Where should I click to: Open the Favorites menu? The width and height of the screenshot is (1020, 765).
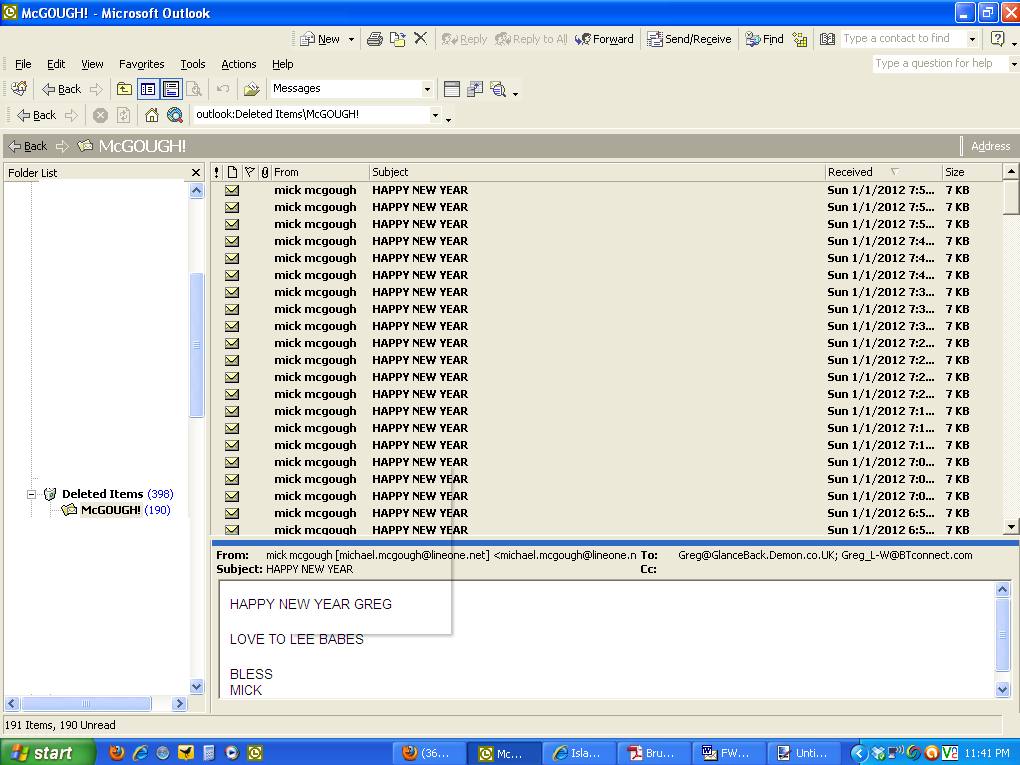(x=141, y=64)
